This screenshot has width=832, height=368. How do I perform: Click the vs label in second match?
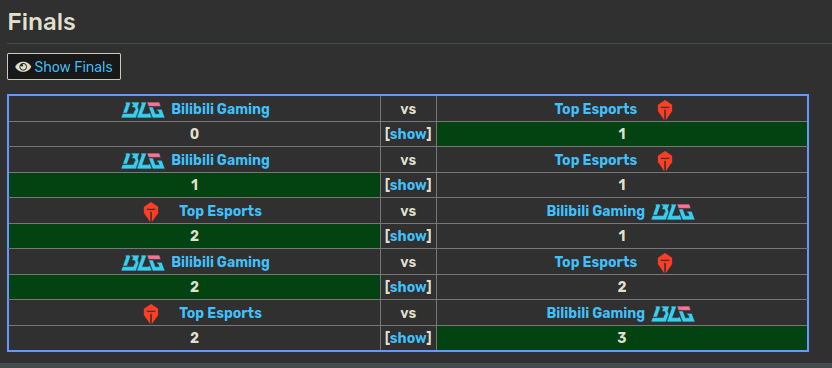click(x=408, y=161)
